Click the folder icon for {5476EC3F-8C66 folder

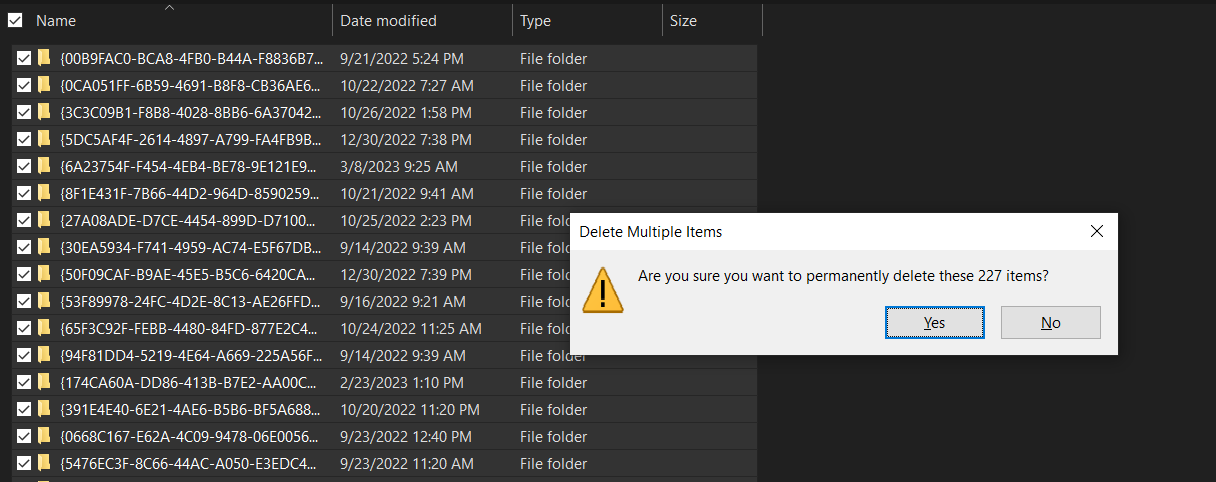[x=44, y=463]
